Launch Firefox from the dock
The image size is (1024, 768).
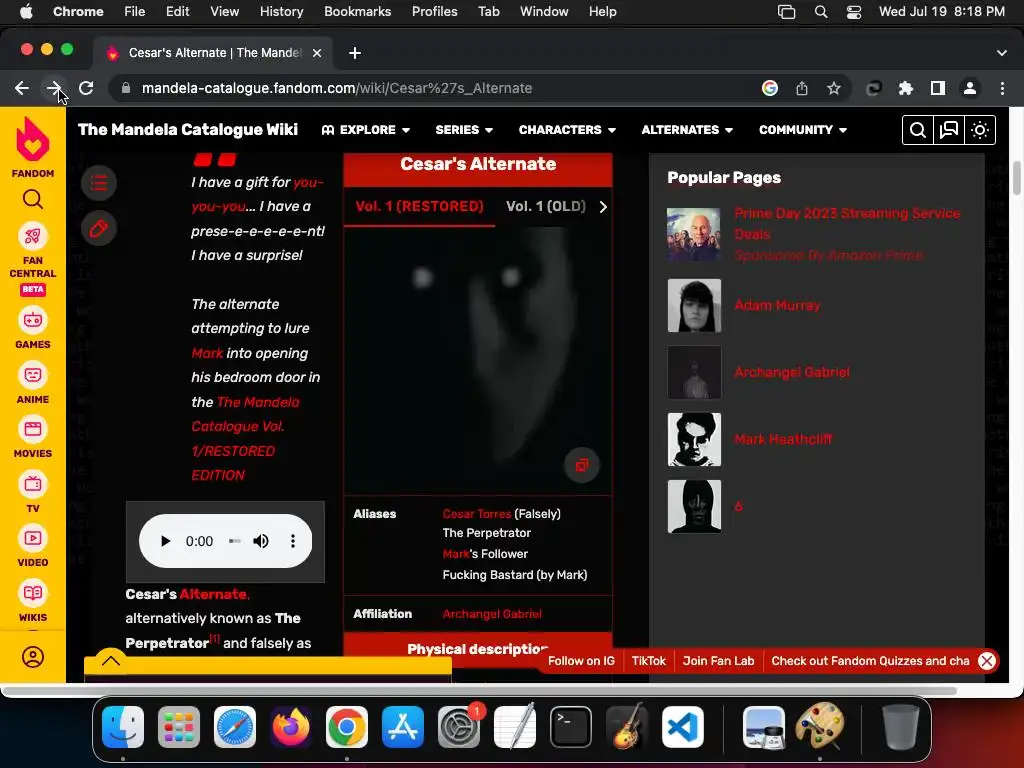coord(291,727)
